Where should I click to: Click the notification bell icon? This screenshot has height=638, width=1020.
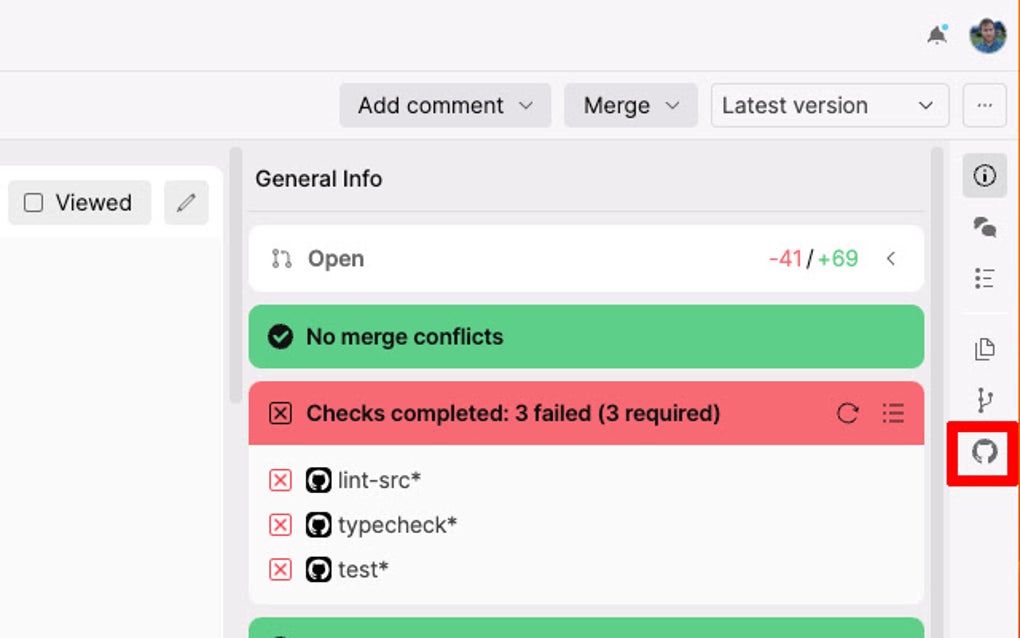pyautogui.click(x=937, y=35)
